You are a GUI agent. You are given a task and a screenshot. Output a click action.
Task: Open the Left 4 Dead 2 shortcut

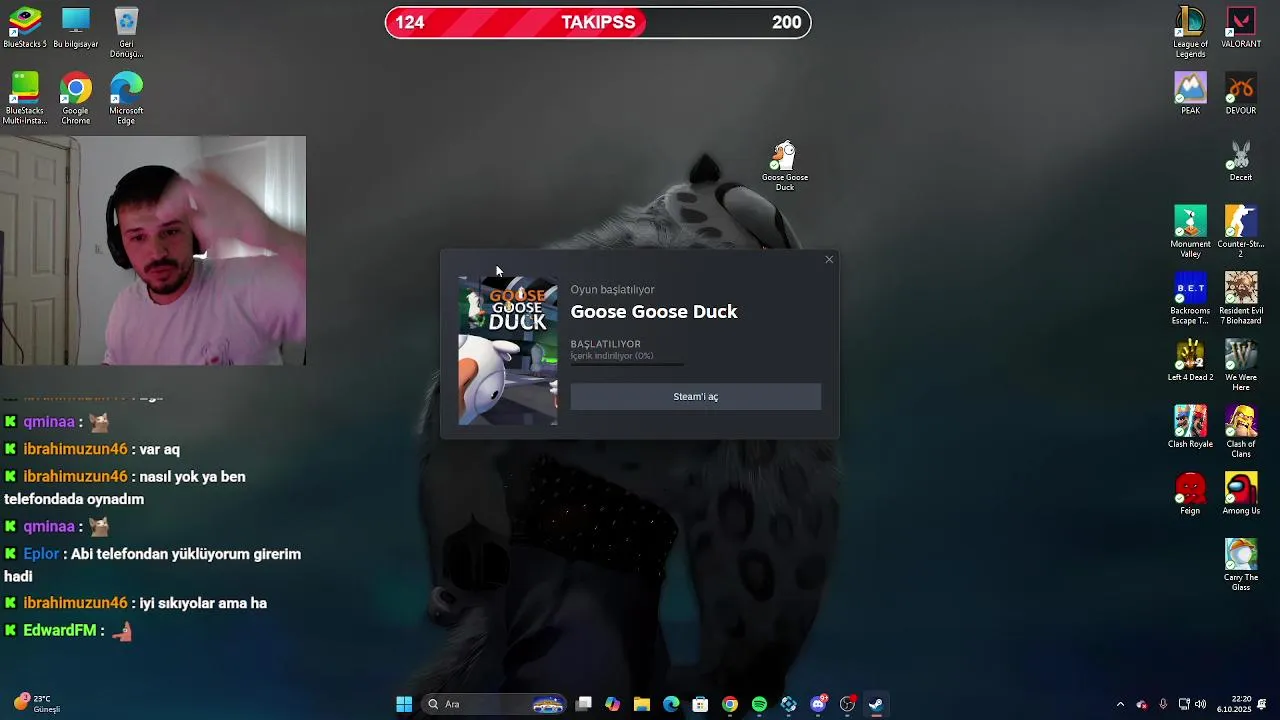pyautogui.click(x=1190, y=360)
